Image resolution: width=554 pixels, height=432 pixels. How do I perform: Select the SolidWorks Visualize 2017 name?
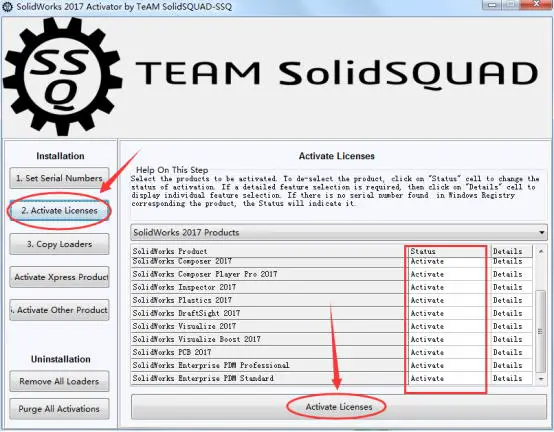(184, 326)
